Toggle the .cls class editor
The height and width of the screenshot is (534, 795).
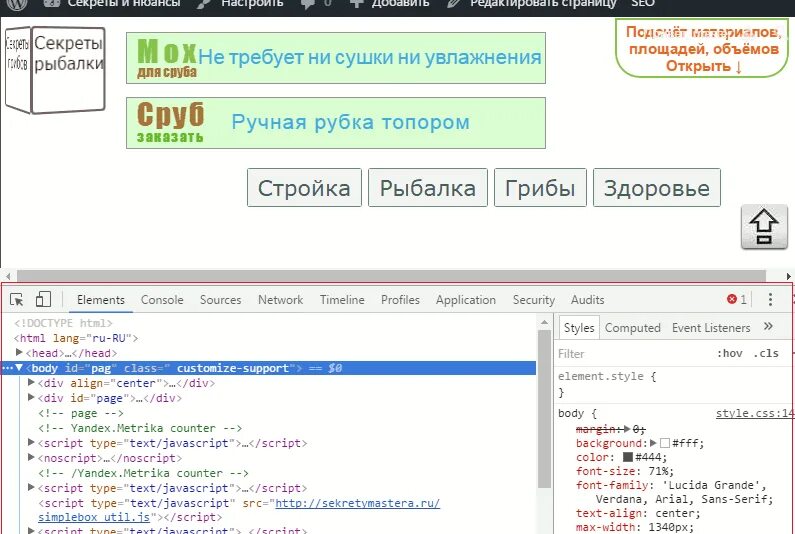tap(766, 353)
